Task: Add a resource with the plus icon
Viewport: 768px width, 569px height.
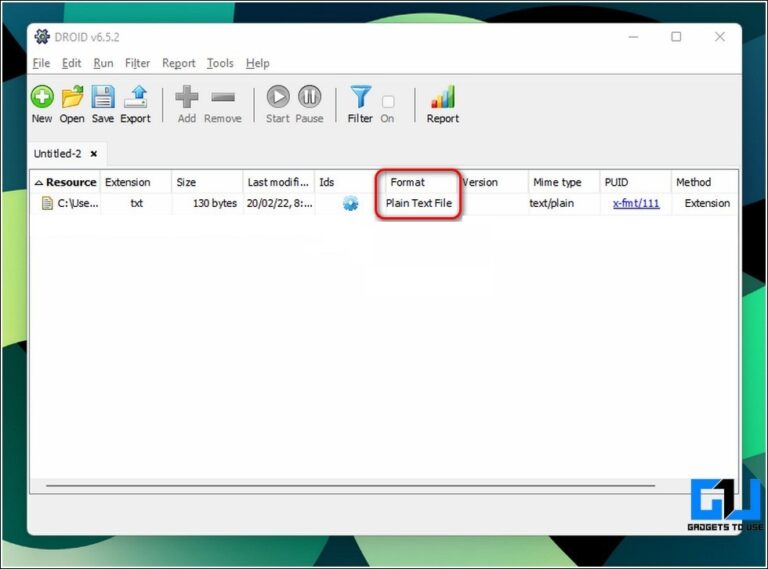Action: [x=187, y=96]
